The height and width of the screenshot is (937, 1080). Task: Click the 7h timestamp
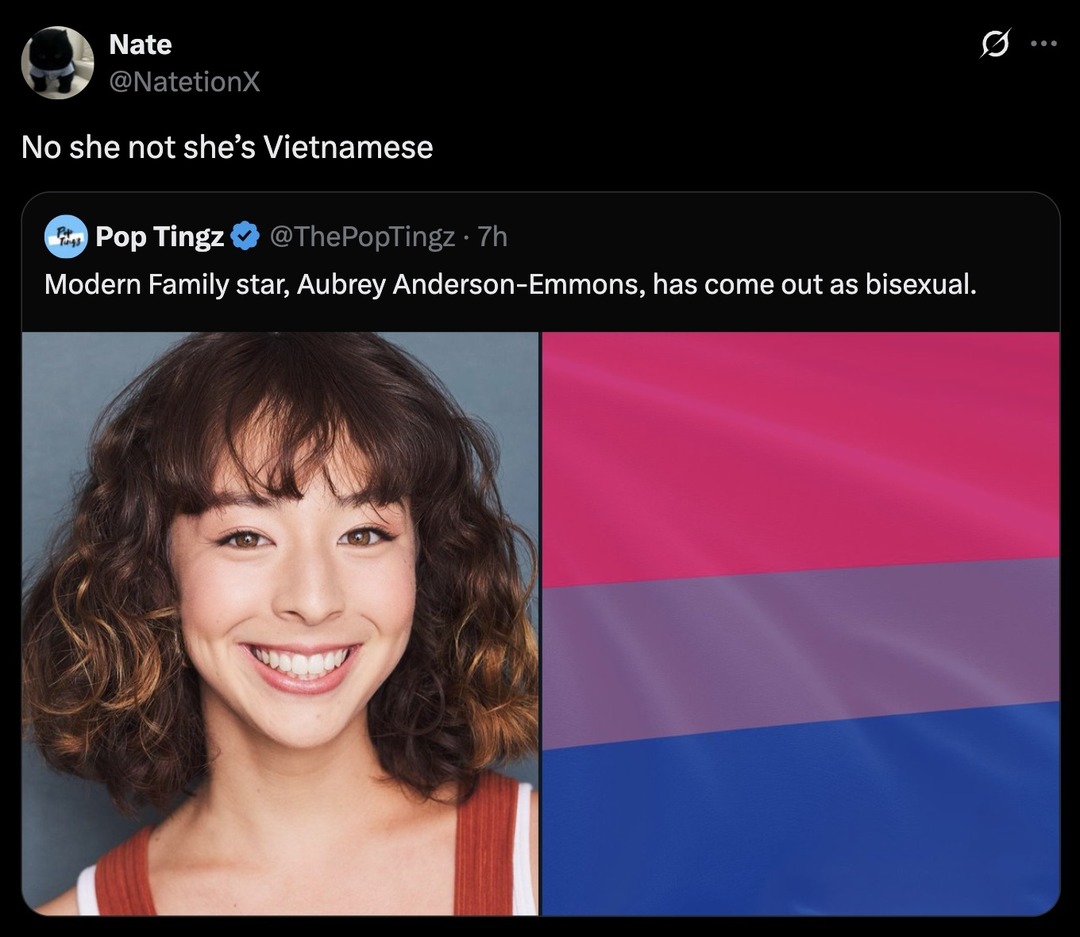pos(493,237)
